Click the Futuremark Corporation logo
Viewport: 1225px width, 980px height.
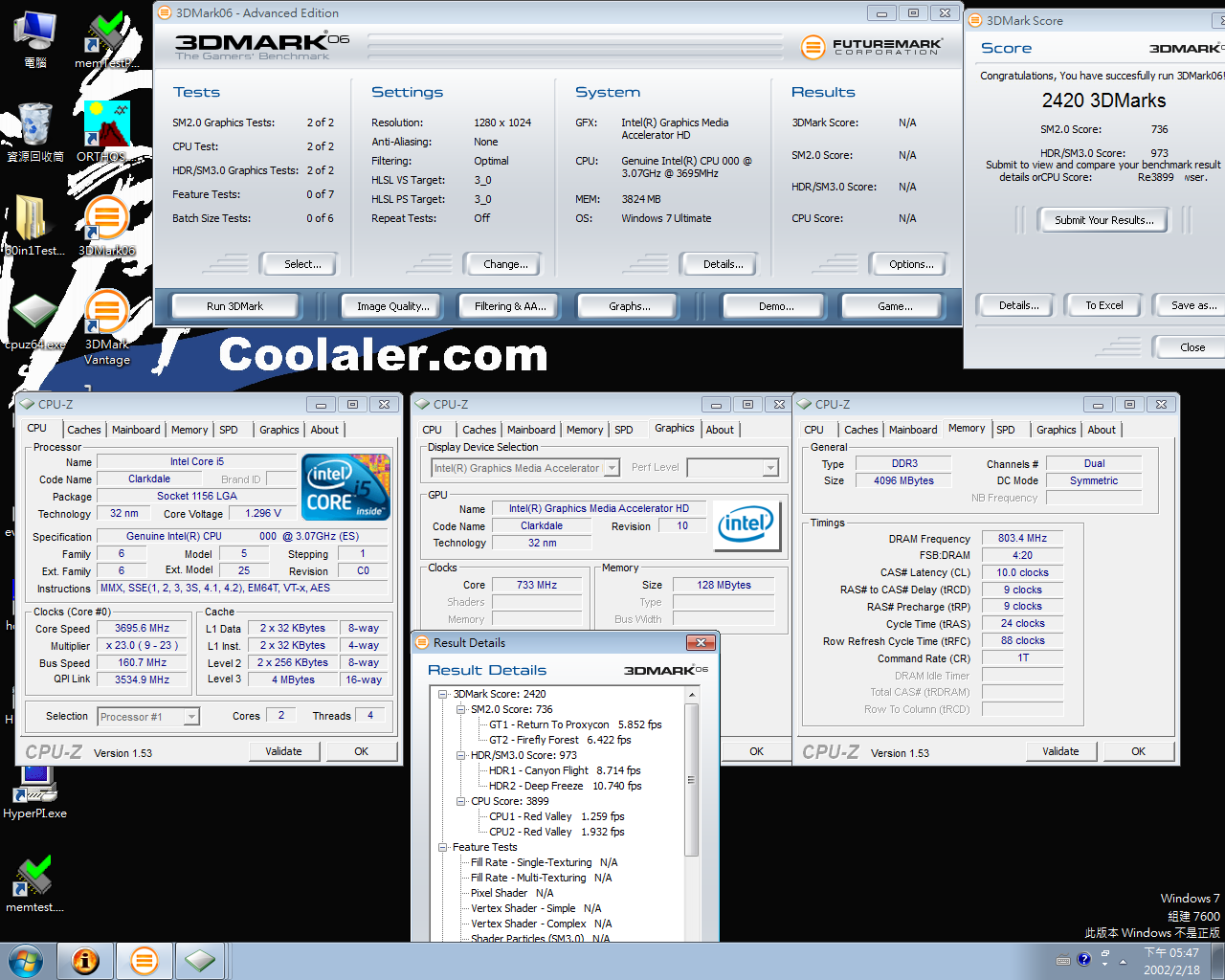tap(872, 46)
